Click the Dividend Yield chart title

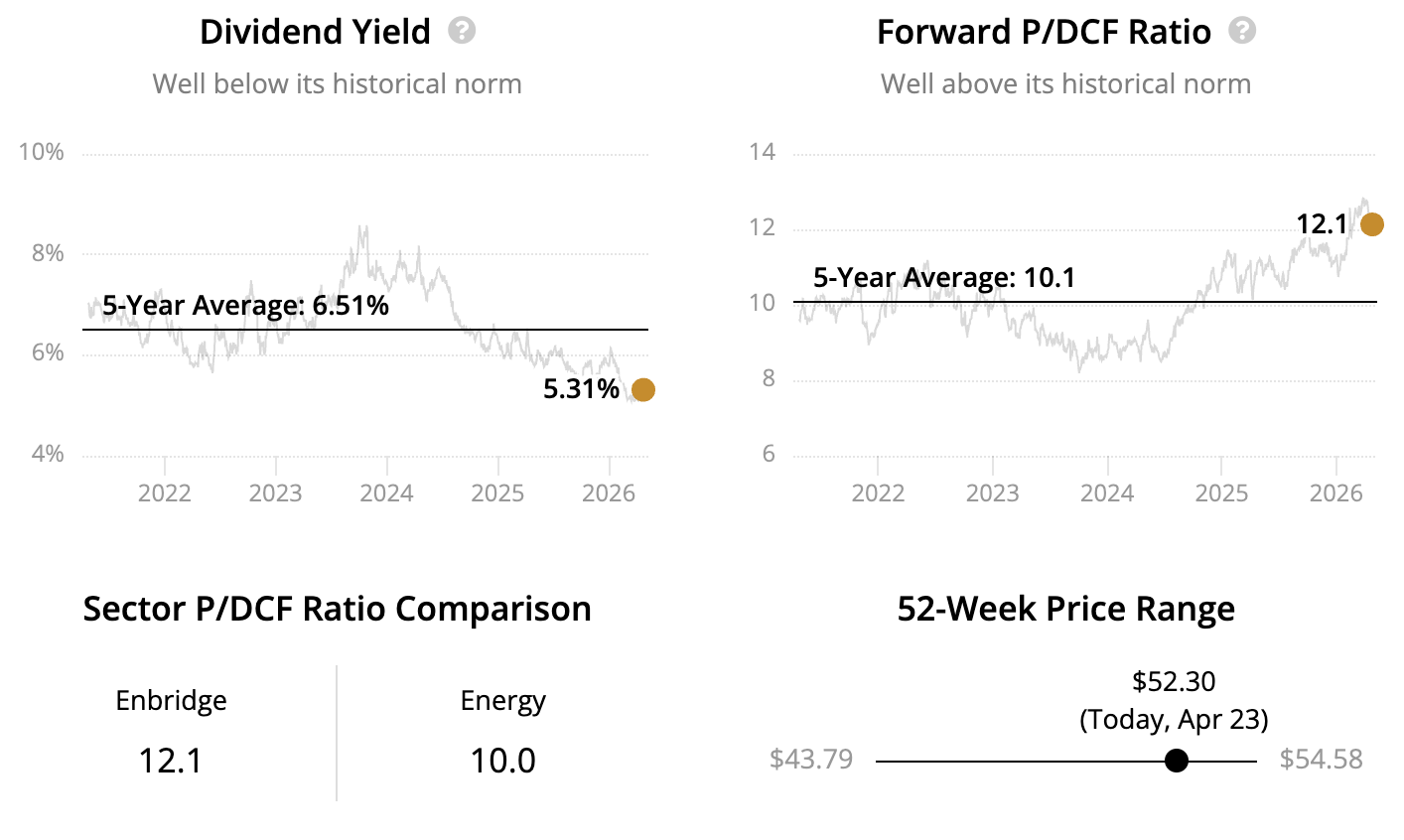[315, 32]
